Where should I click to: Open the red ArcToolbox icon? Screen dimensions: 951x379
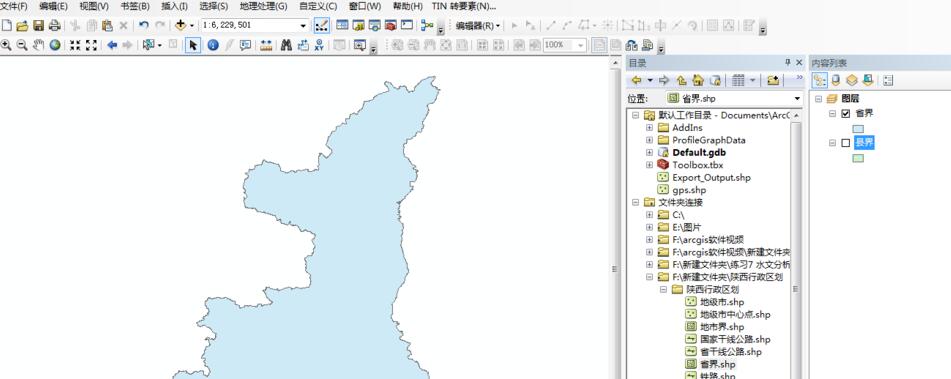tap(391, 25)
